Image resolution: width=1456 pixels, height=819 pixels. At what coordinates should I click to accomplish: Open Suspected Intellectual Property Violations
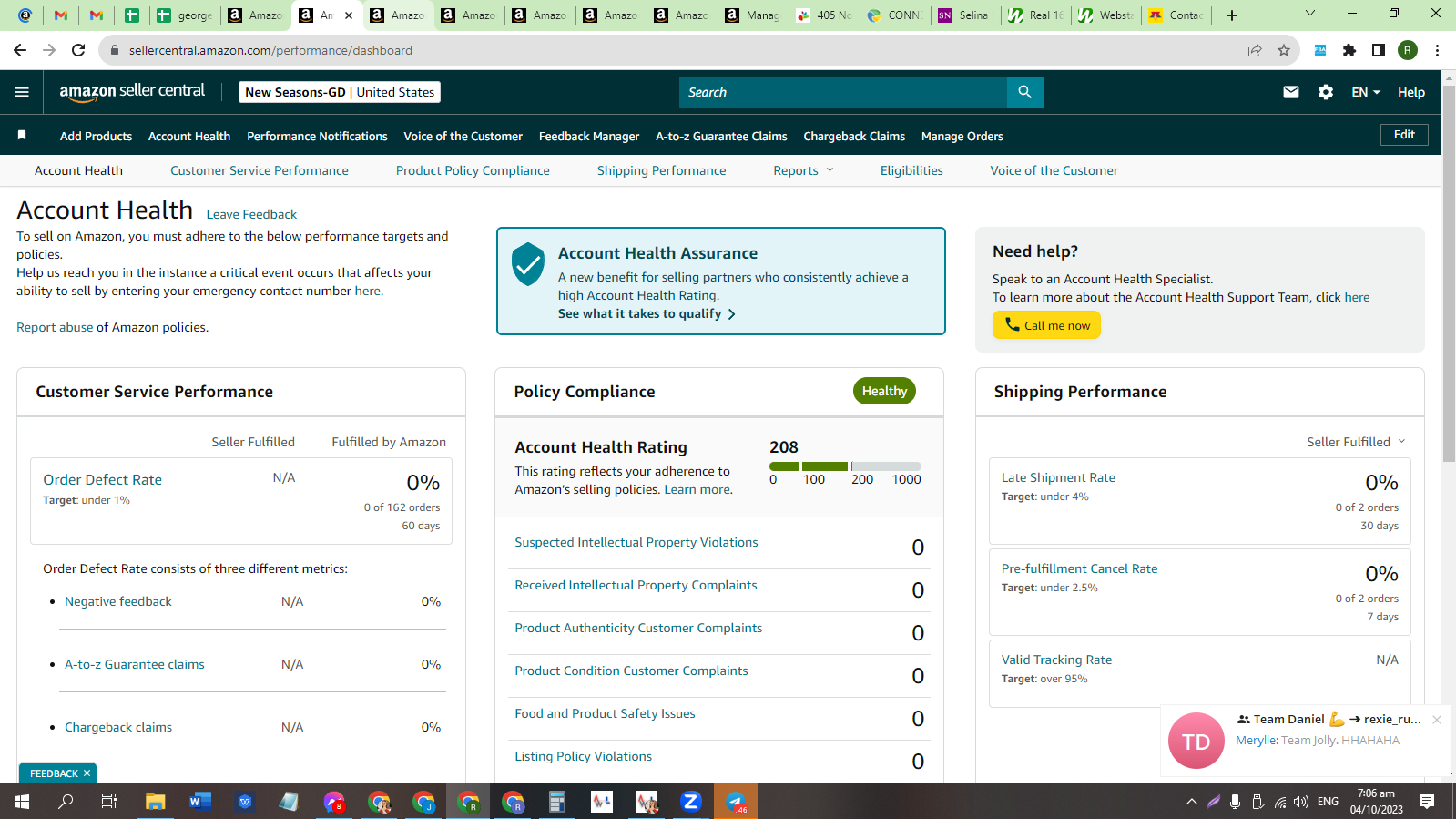point(636,542)
